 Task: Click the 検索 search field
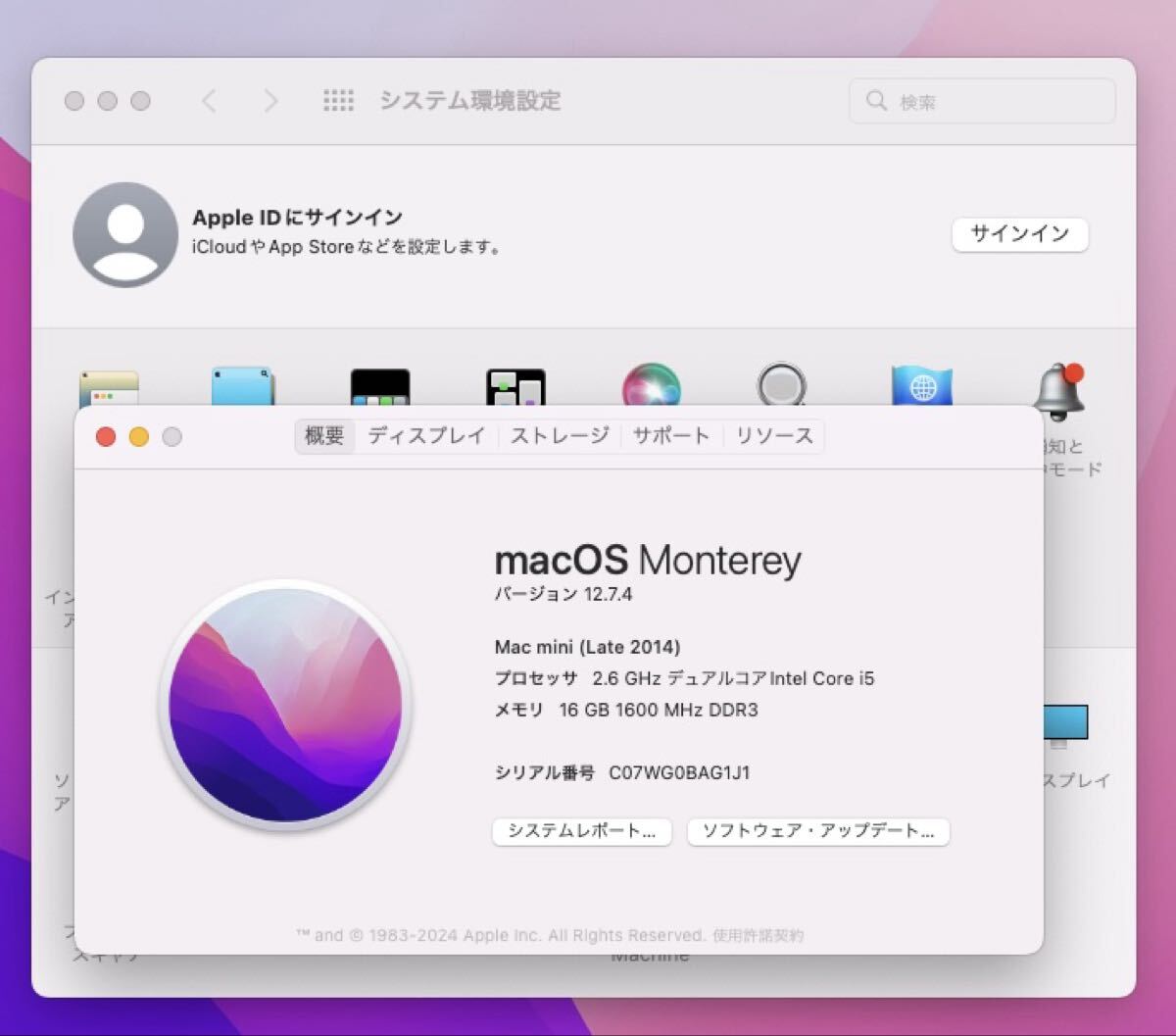(x=982, y=101)
